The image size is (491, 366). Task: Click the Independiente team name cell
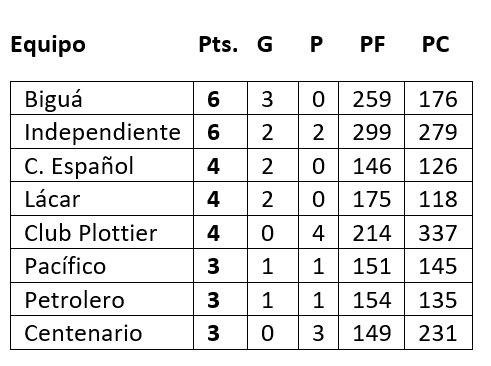pyautogui.click(x=102, y=133)
